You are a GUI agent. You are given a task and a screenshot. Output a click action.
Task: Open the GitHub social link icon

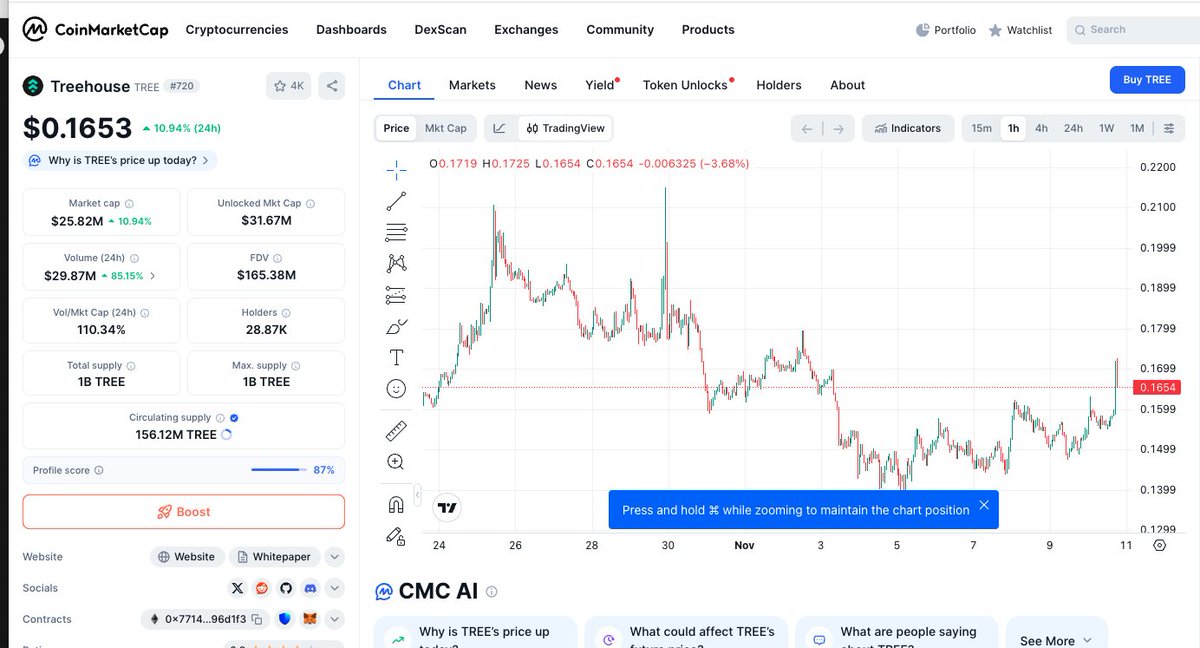coord(286,588)
